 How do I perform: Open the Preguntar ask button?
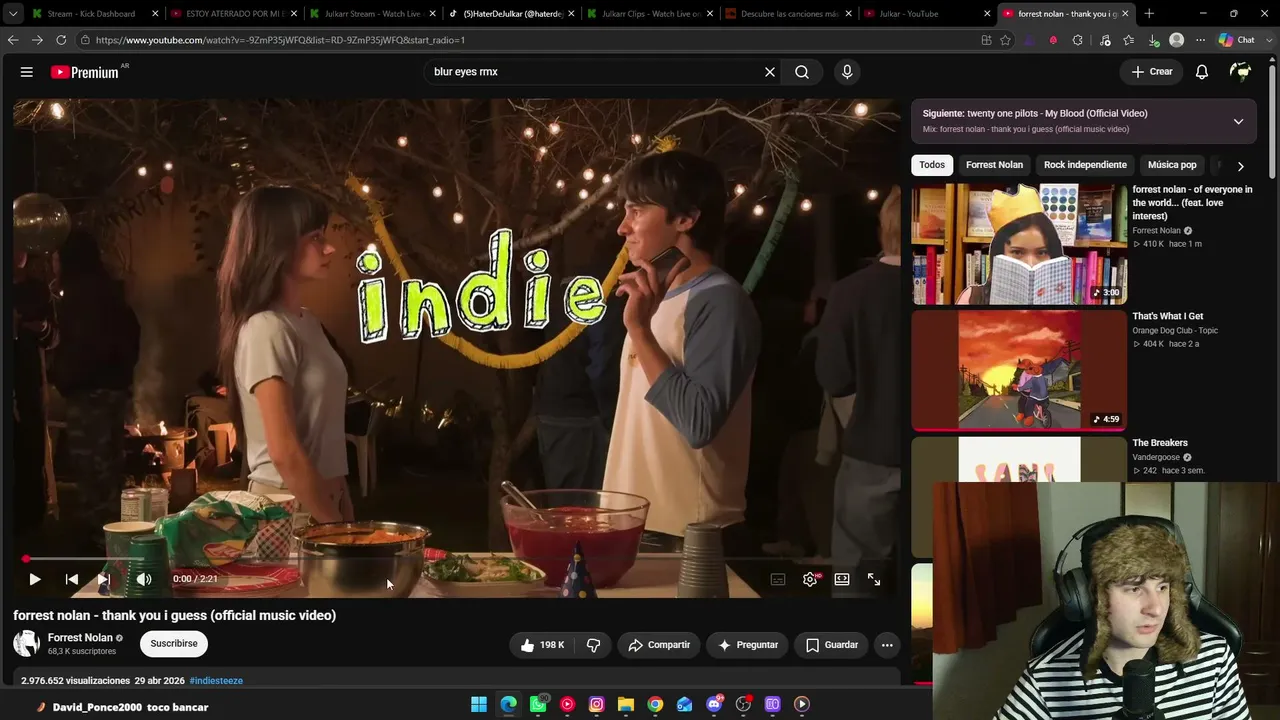coord(748,645)
